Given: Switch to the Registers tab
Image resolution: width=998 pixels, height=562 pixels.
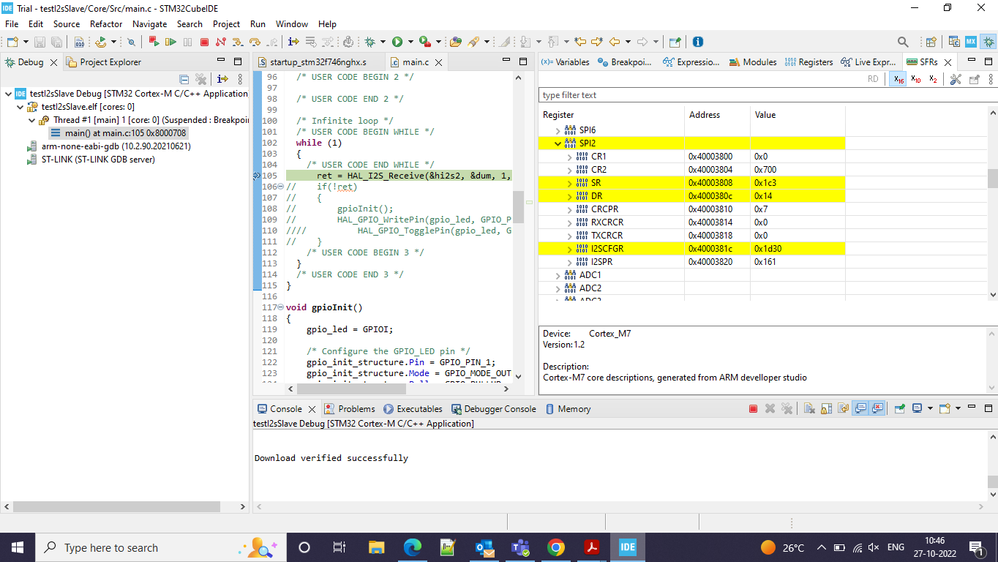Looking at the screenshot, I should point(809,62).
